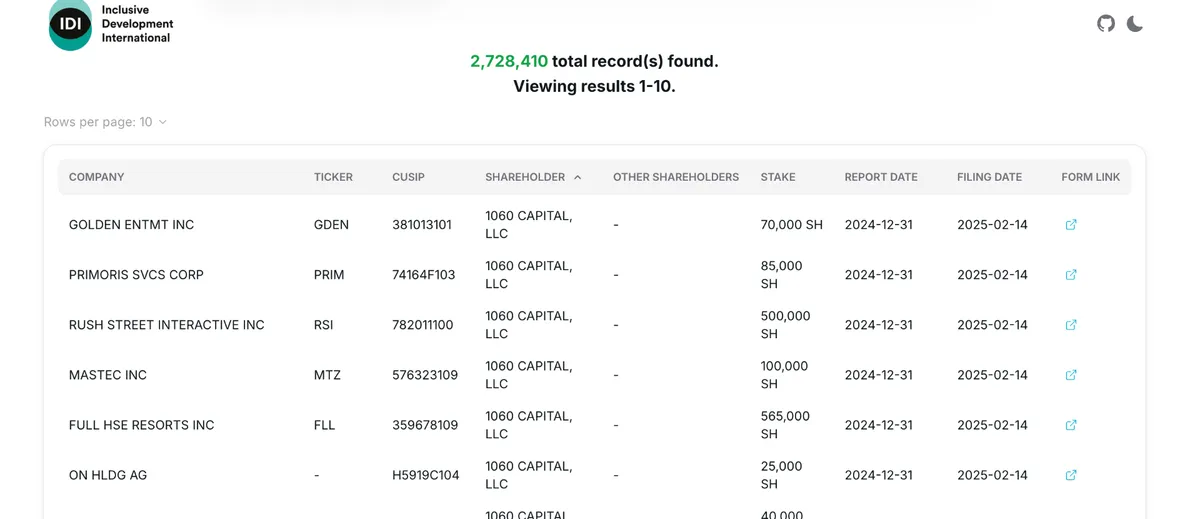The image size is (1200, 519).
Task: Click the STAKE column header
Action: point(778,177)
